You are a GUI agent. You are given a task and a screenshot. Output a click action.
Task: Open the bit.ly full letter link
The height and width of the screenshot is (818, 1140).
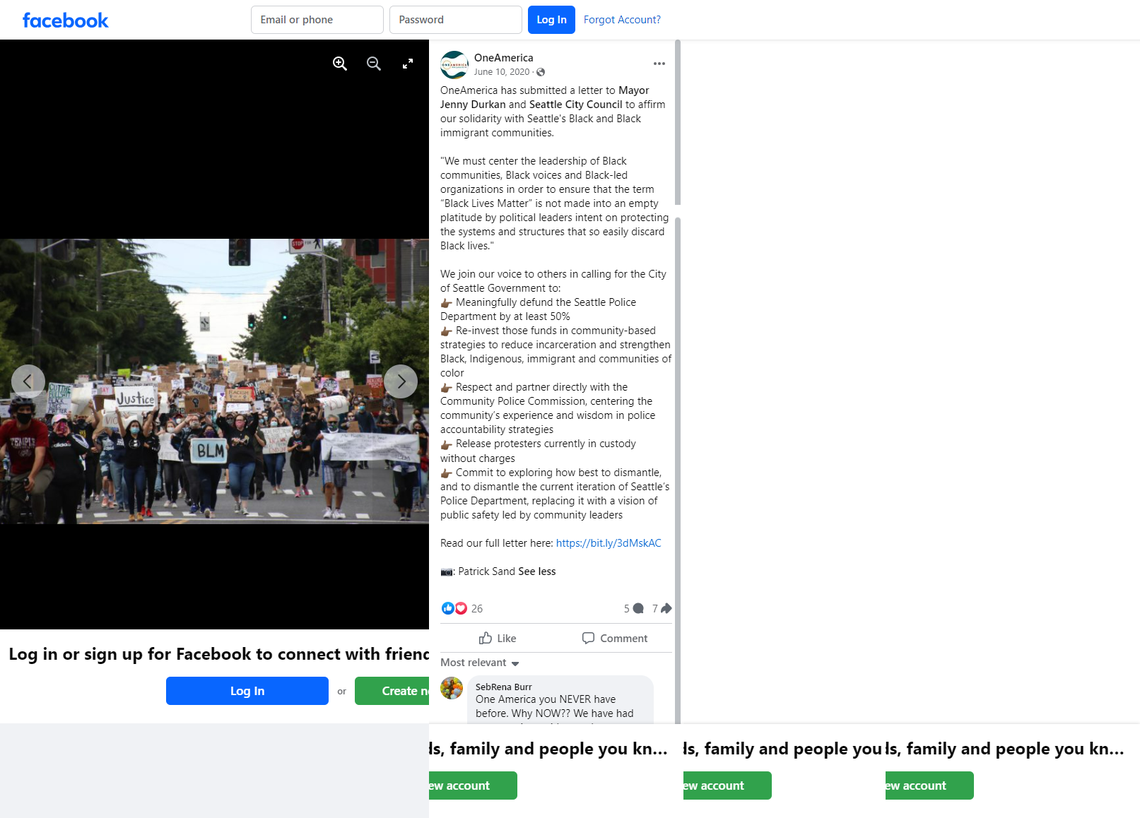[609, 543]
